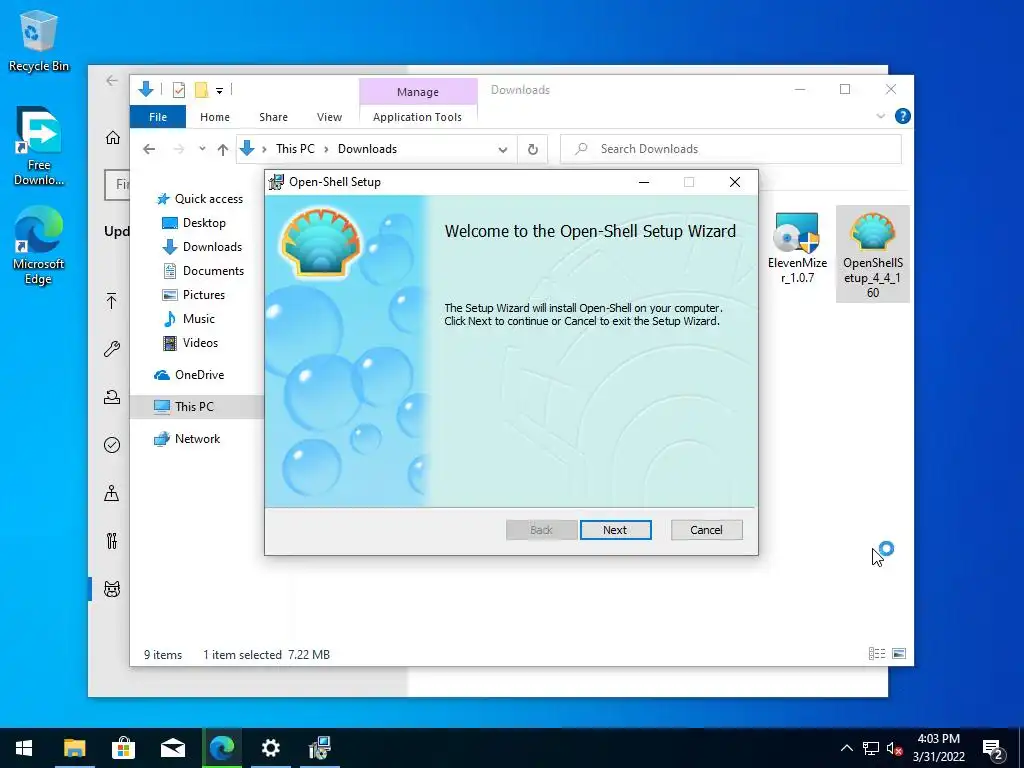Click Properties icon in quick access toolbar
This screenshot has height=768, width=1024.
(x=178, y=90)
